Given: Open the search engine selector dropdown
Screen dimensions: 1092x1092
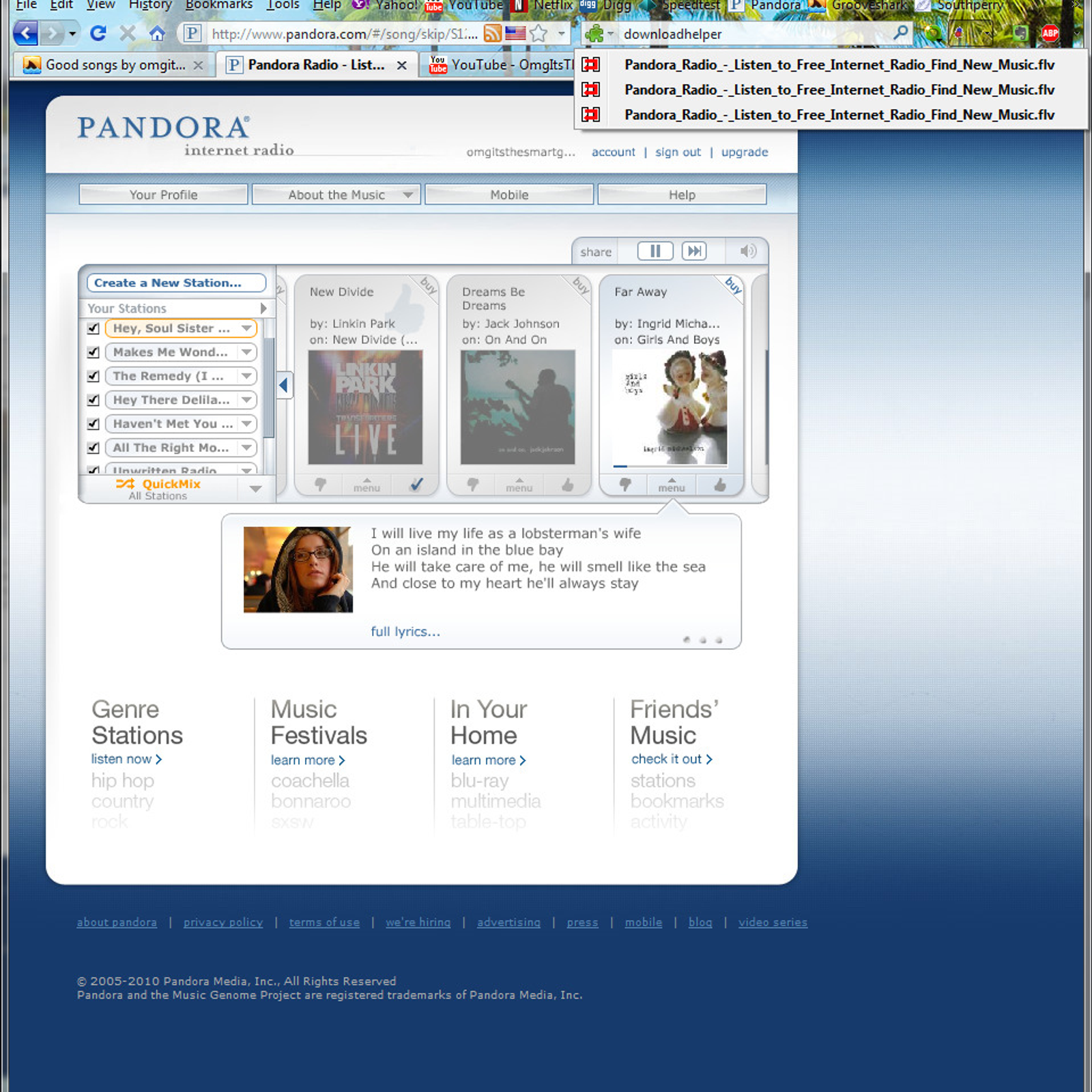Looking at the screenshot, I should pos(599,33).
